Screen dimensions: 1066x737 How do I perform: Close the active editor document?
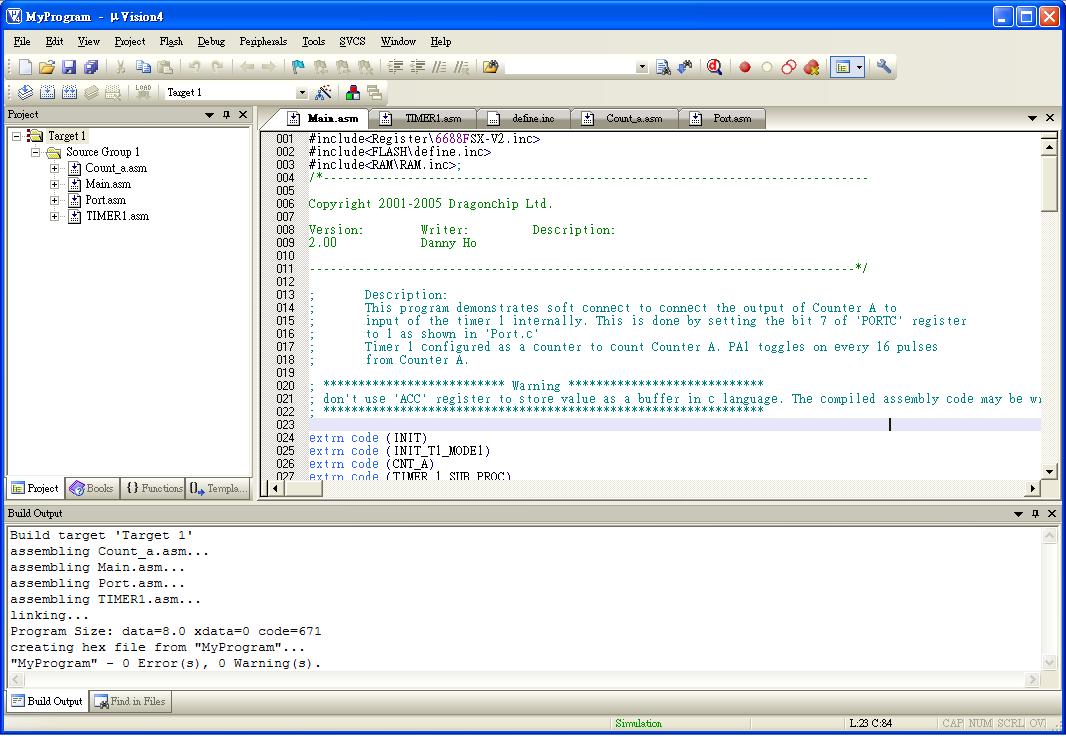tap(1050, 118)
